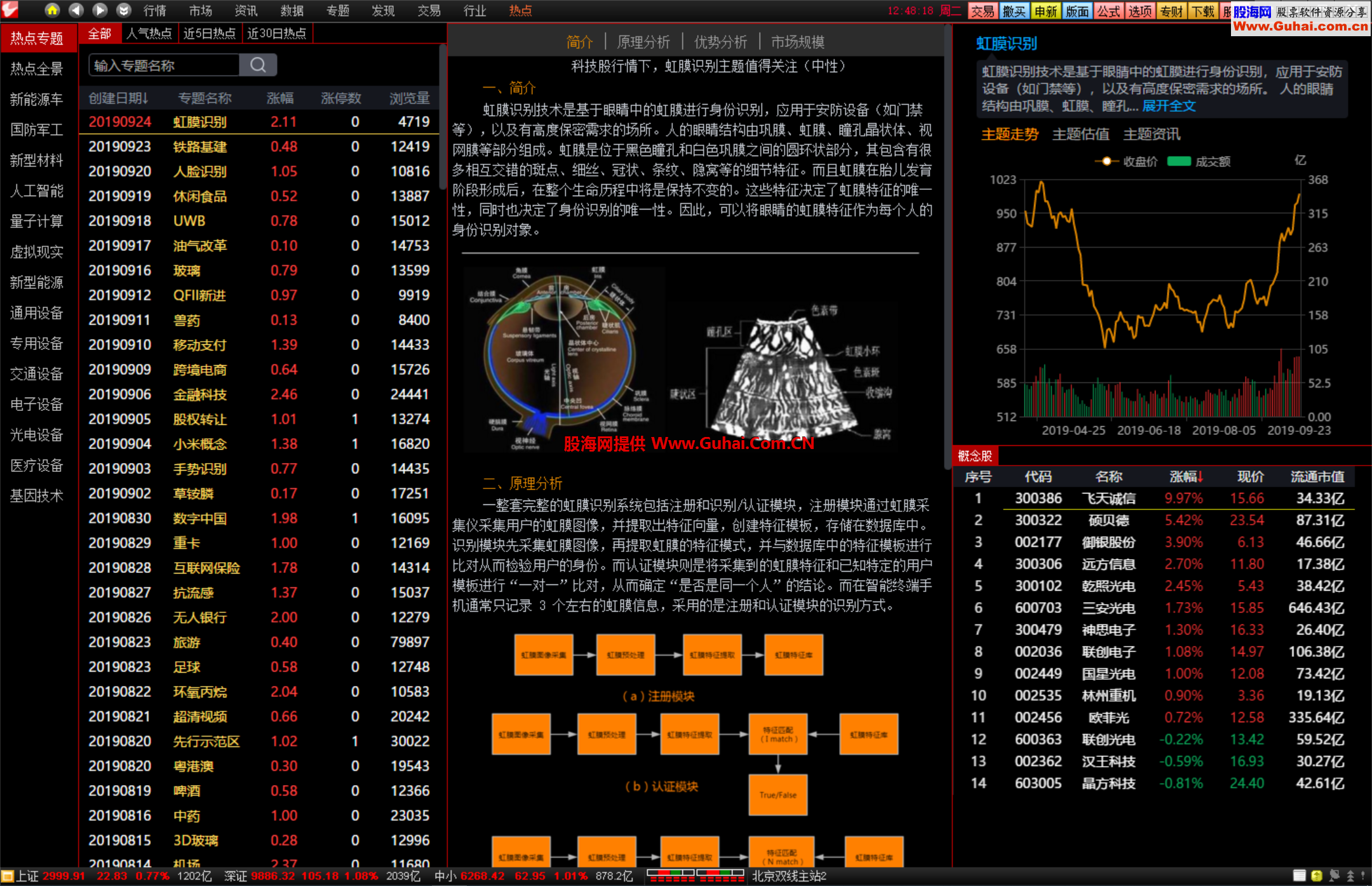
Task: Open the 数据 menu
Action: coord(292,11)
